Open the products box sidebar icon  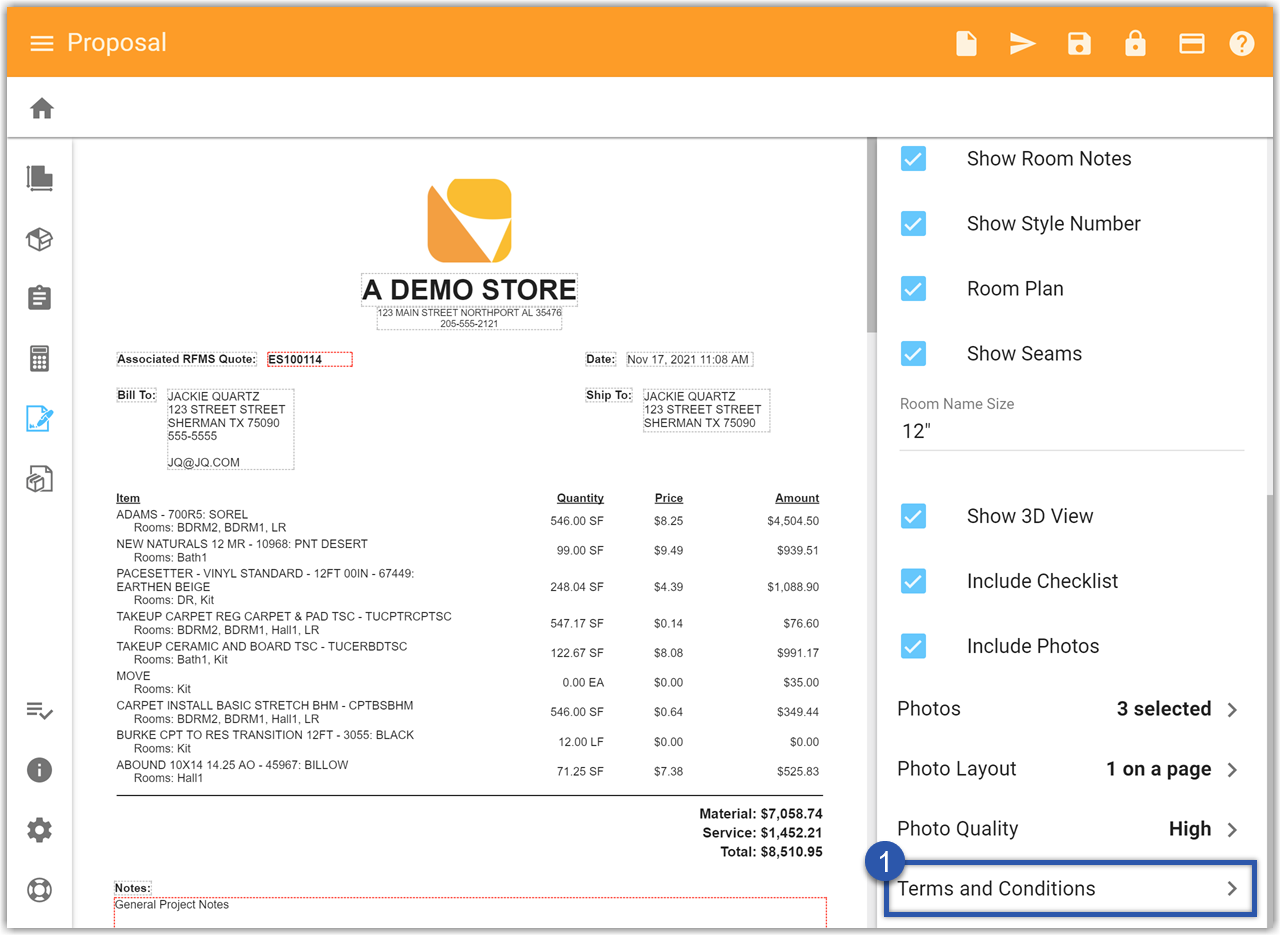39,239
